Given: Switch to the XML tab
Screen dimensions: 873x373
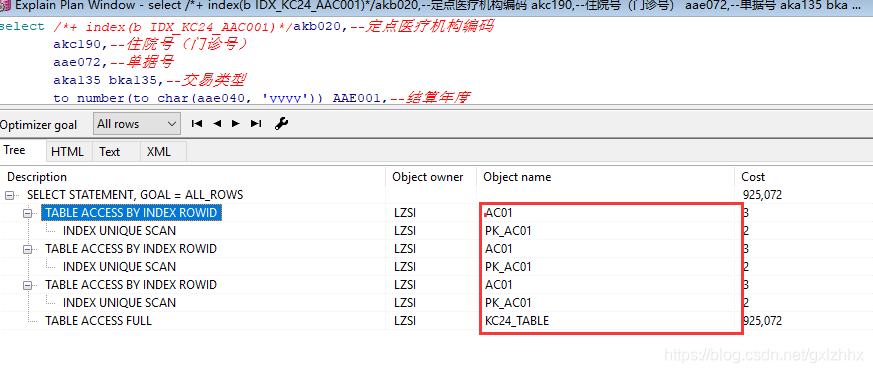Looking at the screenshot, I should tap(159, 151).
